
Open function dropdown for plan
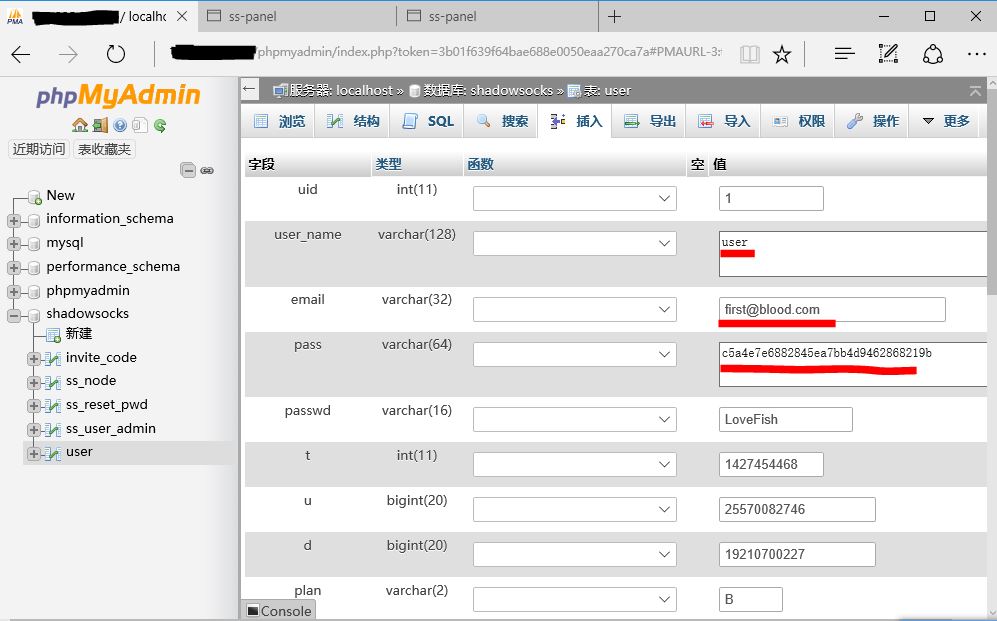[575, 599]
